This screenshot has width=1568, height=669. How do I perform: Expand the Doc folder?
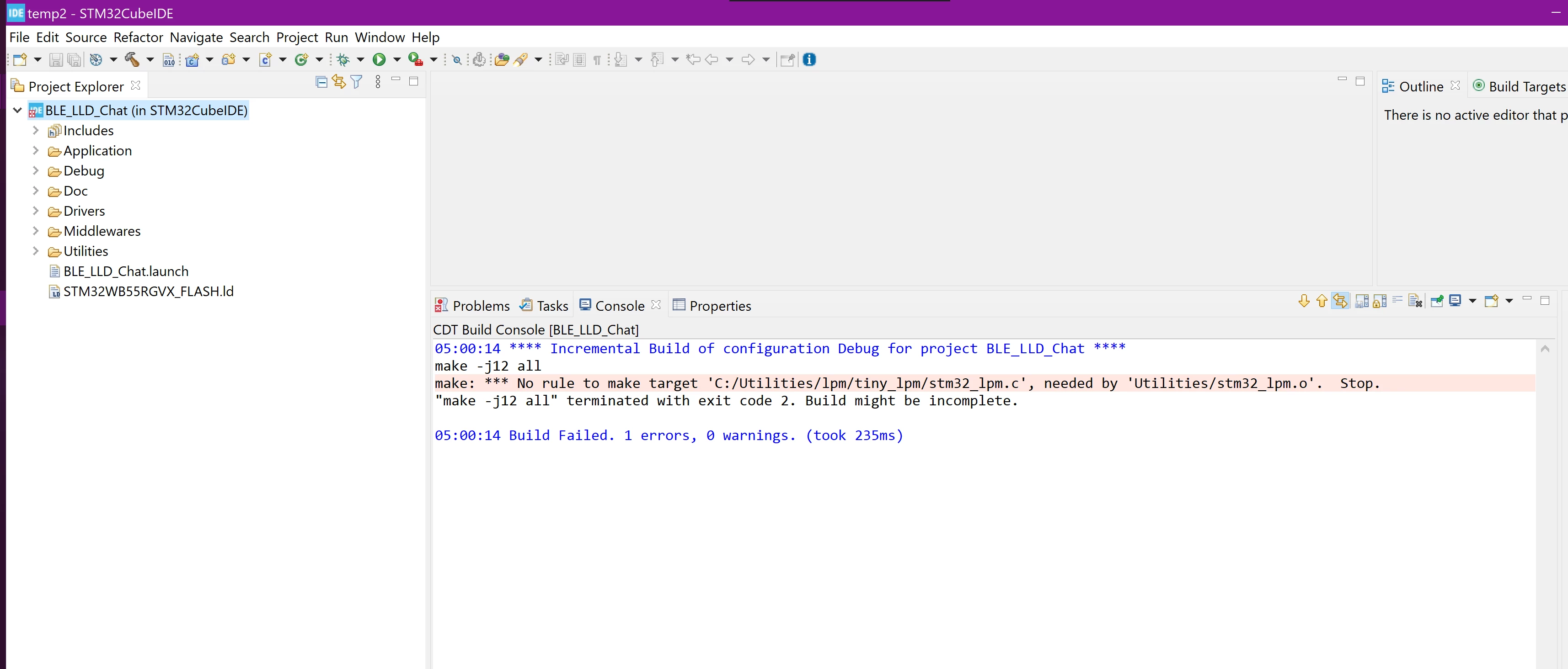tap(35, 191)
